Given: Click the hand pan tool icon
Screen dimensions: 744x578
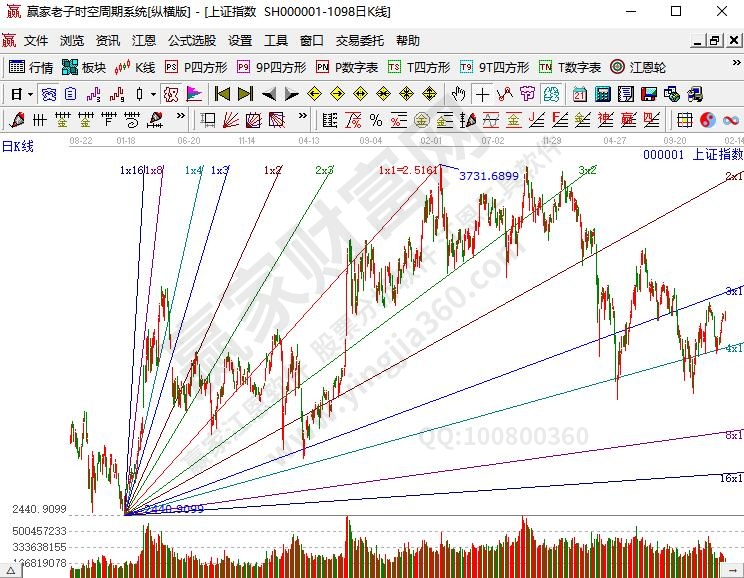Looking at the screenshot, I should [x=459, y=94].
